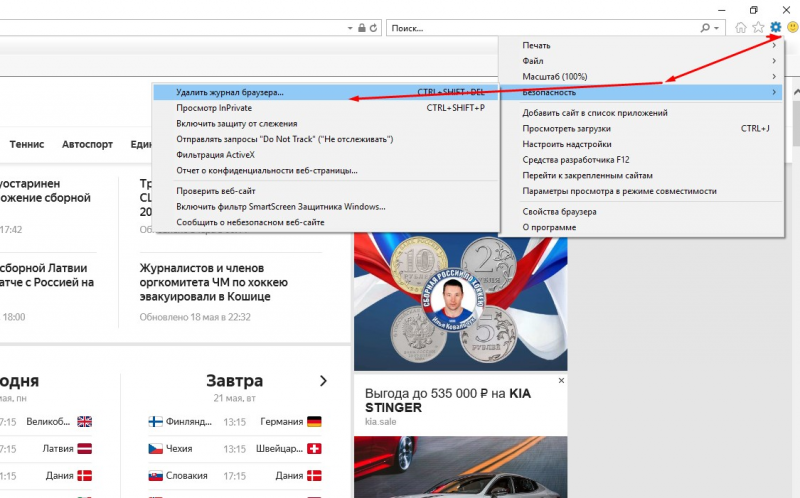Toggle Отправлять запросы Do Not Track
Image resolution: width=800 pixels, height=498 pixels.
click(326, 139)
